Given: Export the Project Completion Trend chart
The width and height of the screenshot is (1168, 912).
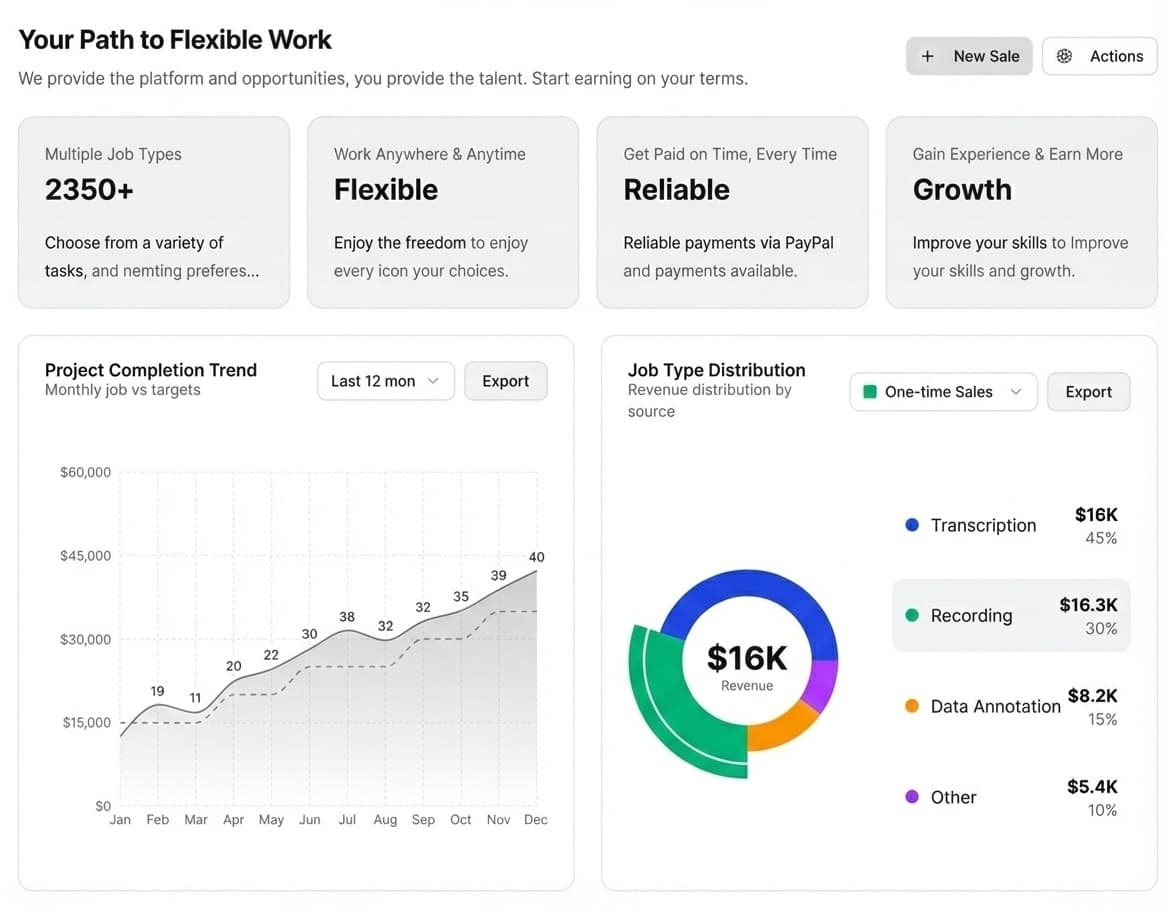Looking at the screenshot, I should [x=506, y=381].
